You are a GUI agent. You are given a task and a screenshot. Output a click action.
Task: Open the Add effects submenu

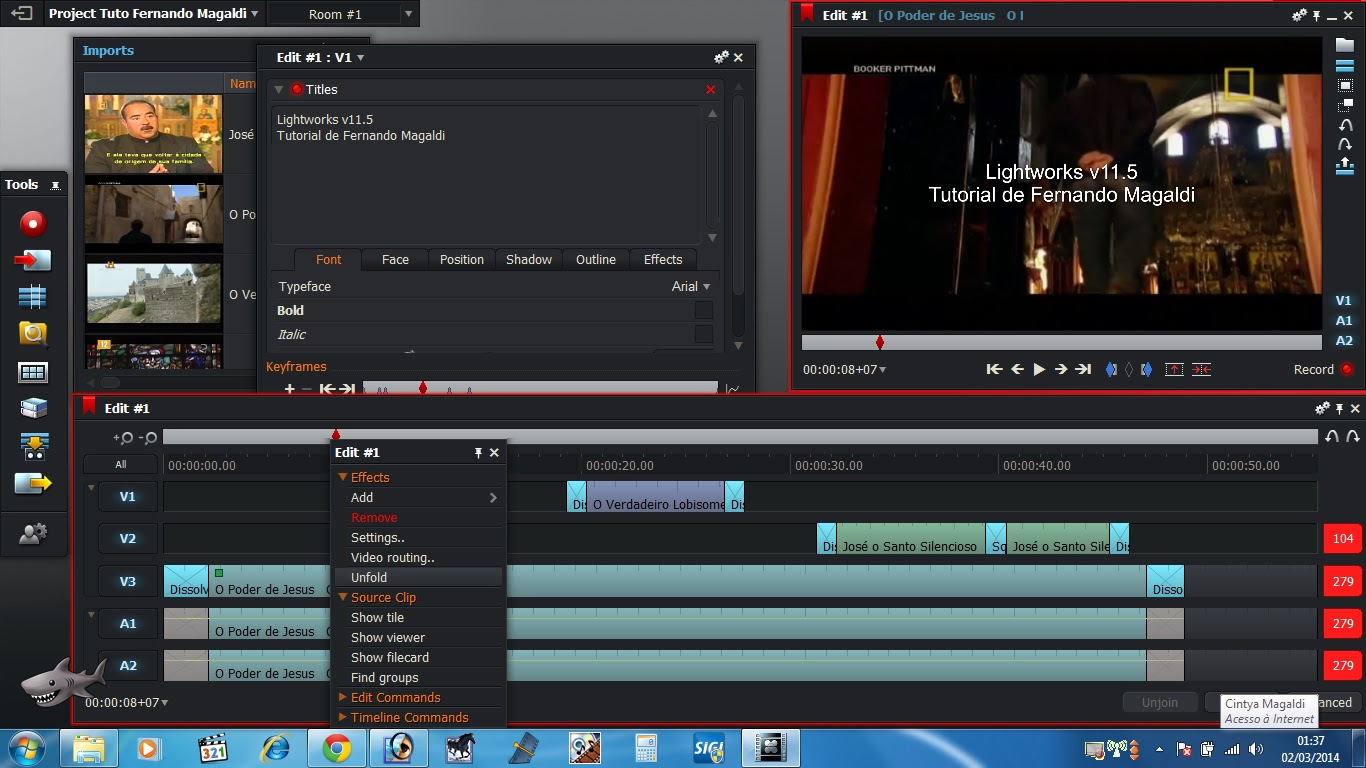tap(419, 497)
